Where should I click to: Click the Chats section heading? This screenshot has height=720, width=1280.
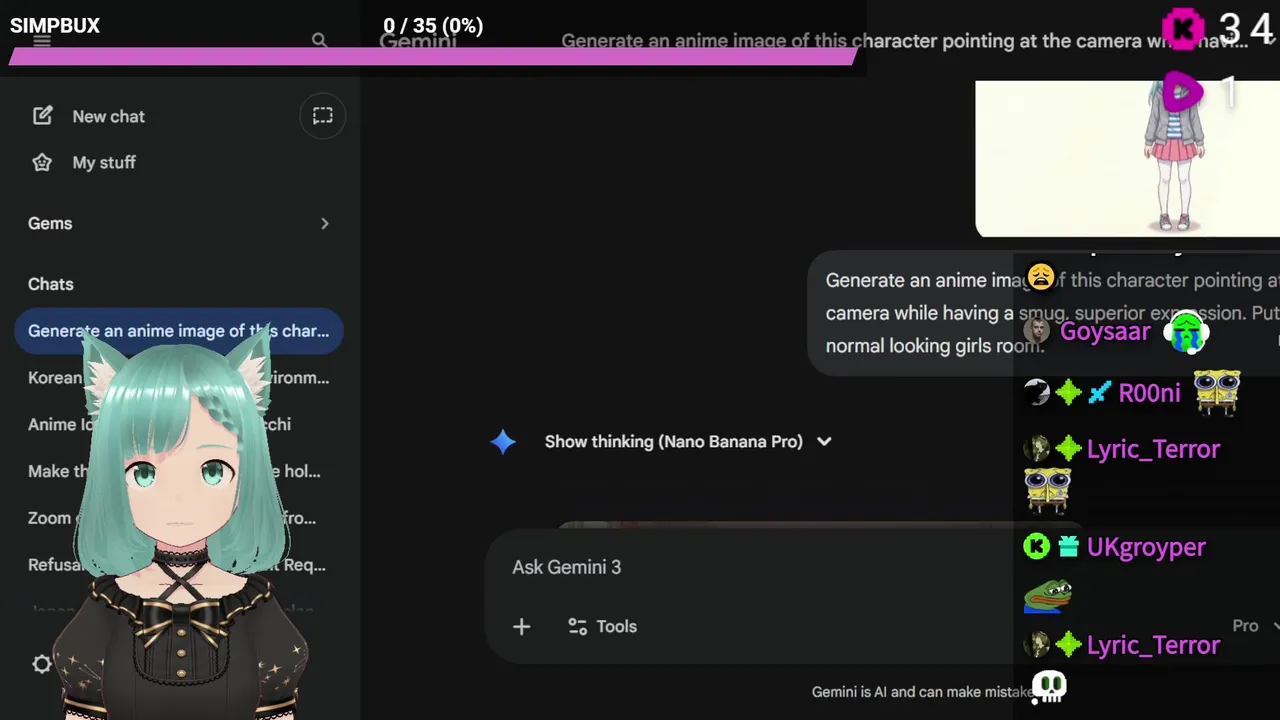[x=51, y=284]
